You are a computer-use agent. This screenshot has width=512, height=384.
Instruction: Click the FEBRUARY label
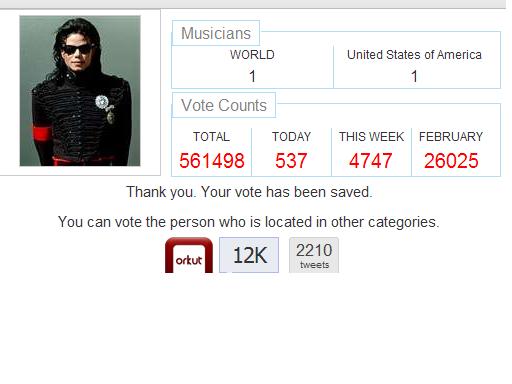tap(451, 137)
